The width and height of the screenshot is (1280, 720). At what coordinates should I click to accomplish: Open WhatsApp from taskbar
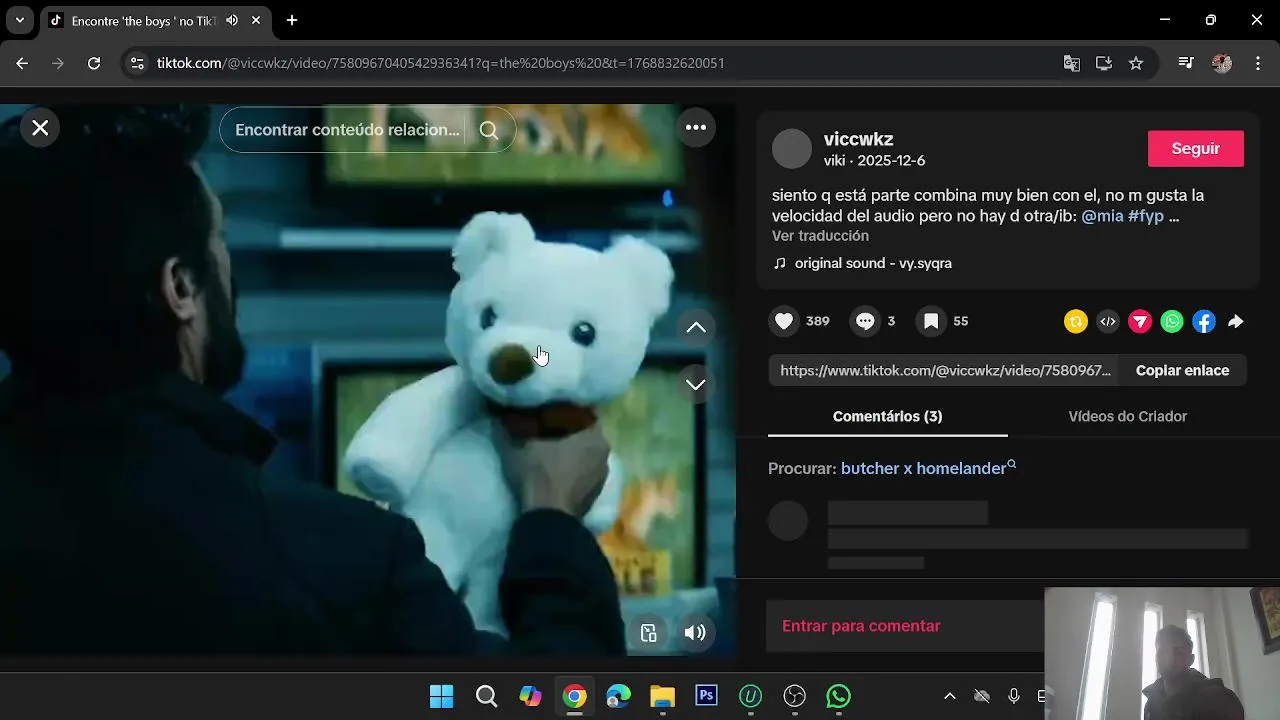click(839, 696)
